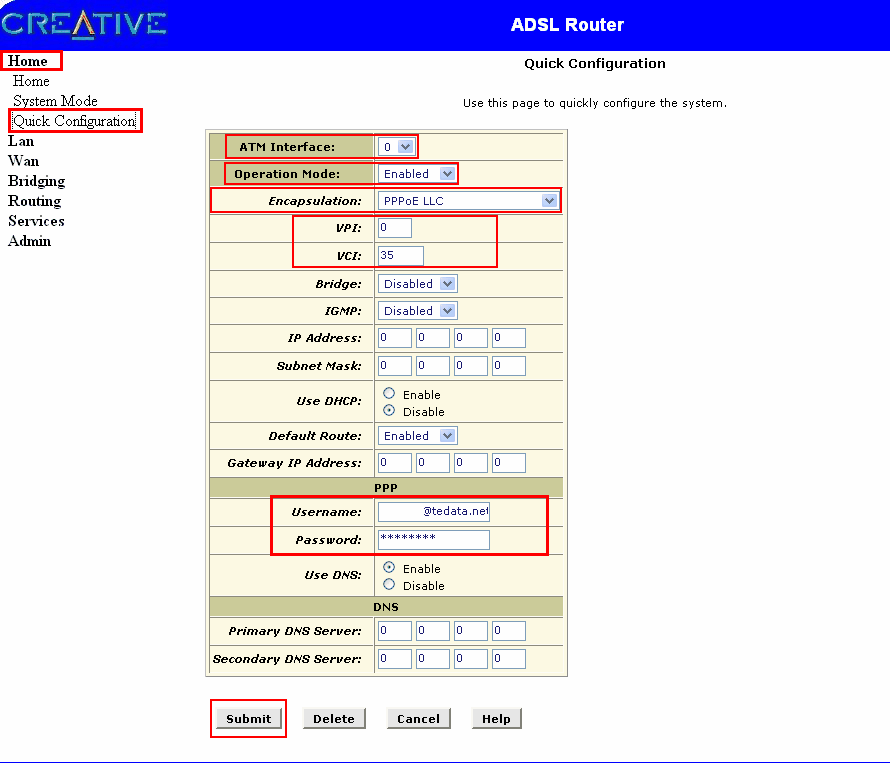Expand the IGMP dropdown
Image resolution: width=890 pixels, height=763 pixels.
(x=418, y=311)
